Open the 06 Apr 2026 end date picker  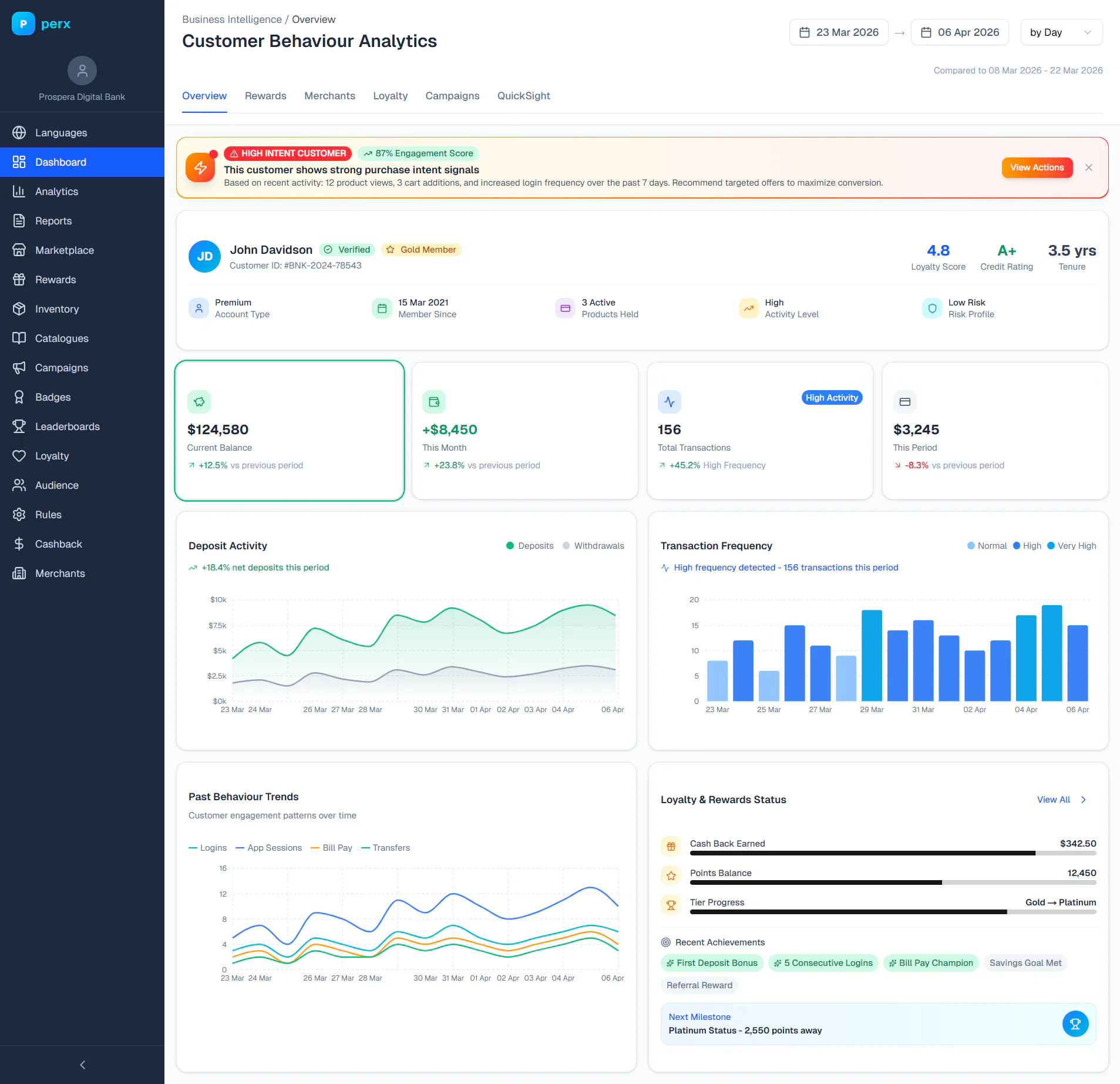click(960, 32)
